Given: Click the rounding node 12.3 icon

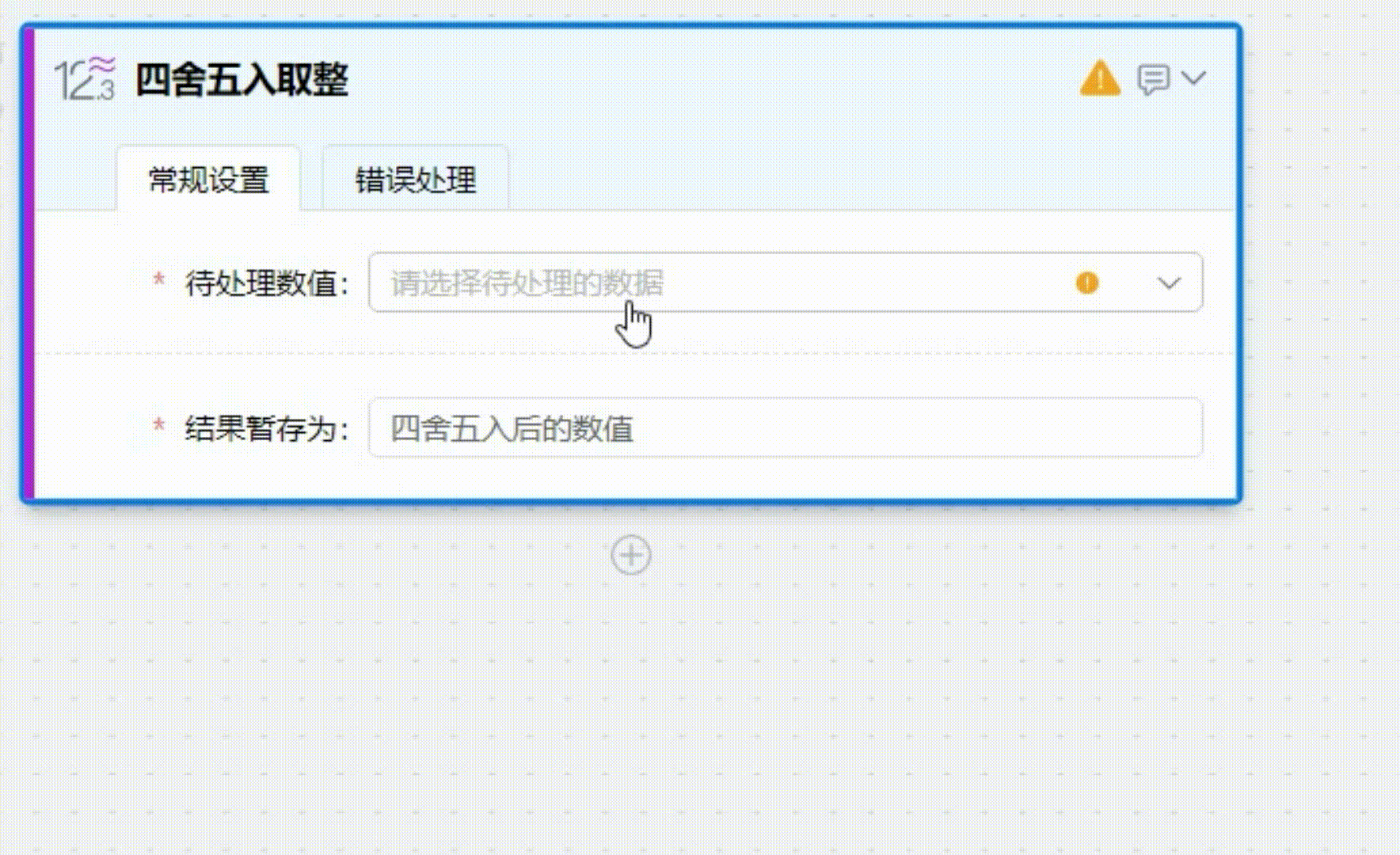Looking at the screenshot, I should (84, 78).
